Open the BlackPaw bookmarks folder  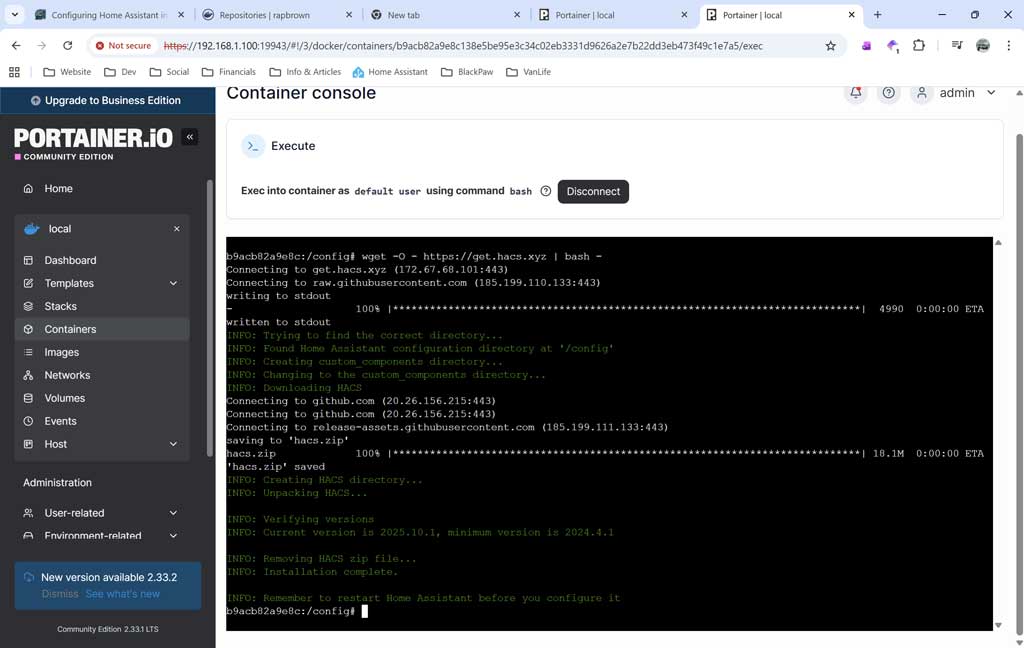point(467,72)
